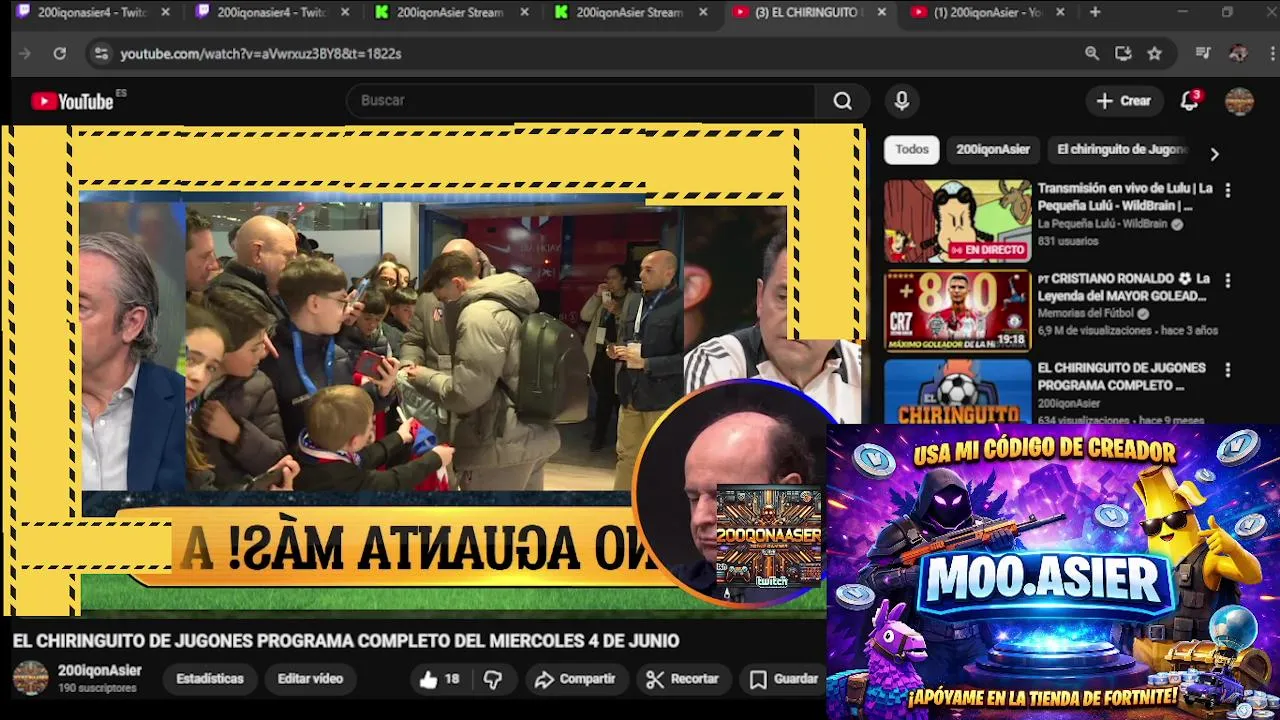Dislike the video with thumbs down
This screenshot has height=720, width=1280.
pyautogui.click(x=493, y=679)
